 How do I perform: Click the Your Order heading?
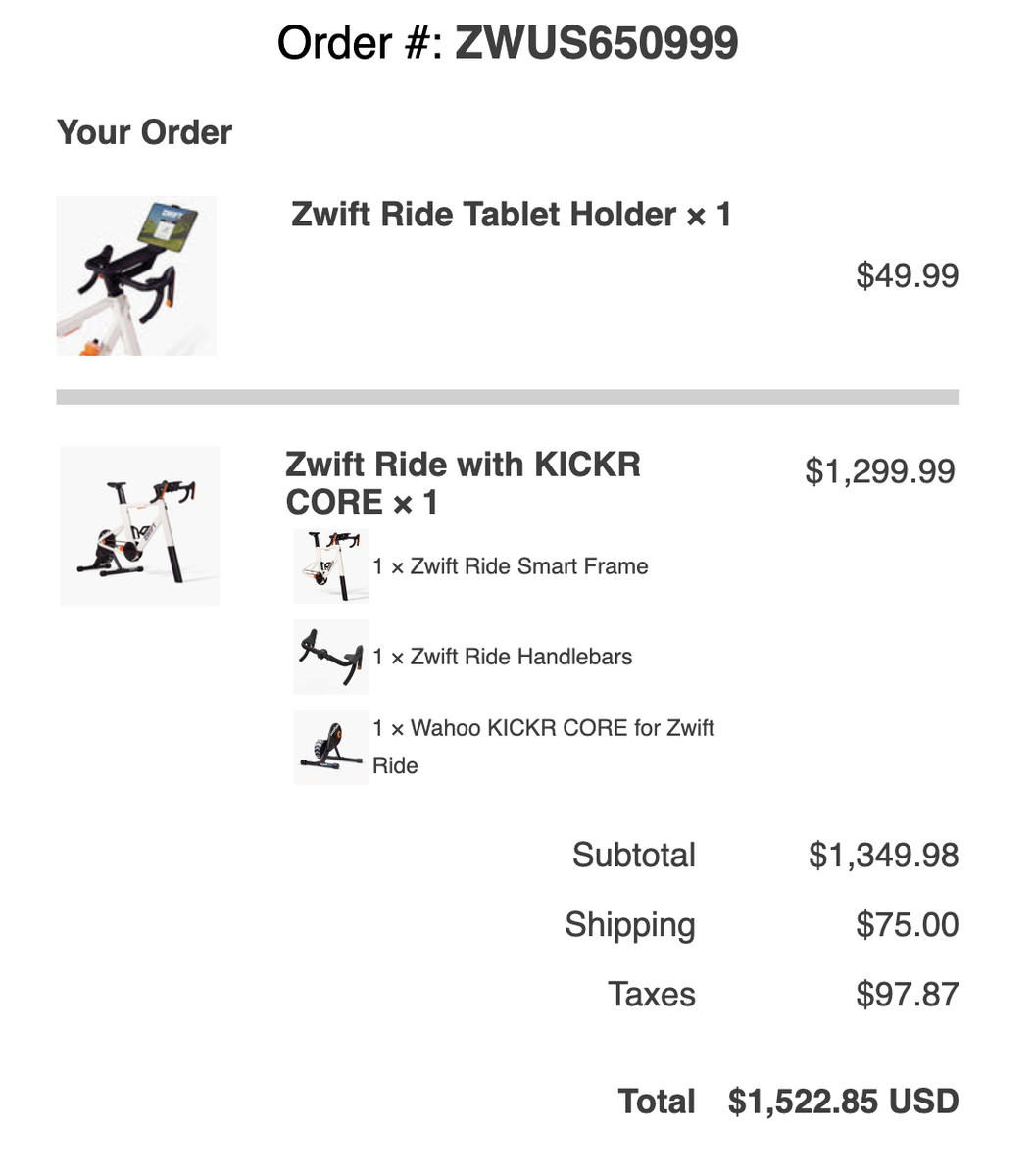[x=145, y=132]
